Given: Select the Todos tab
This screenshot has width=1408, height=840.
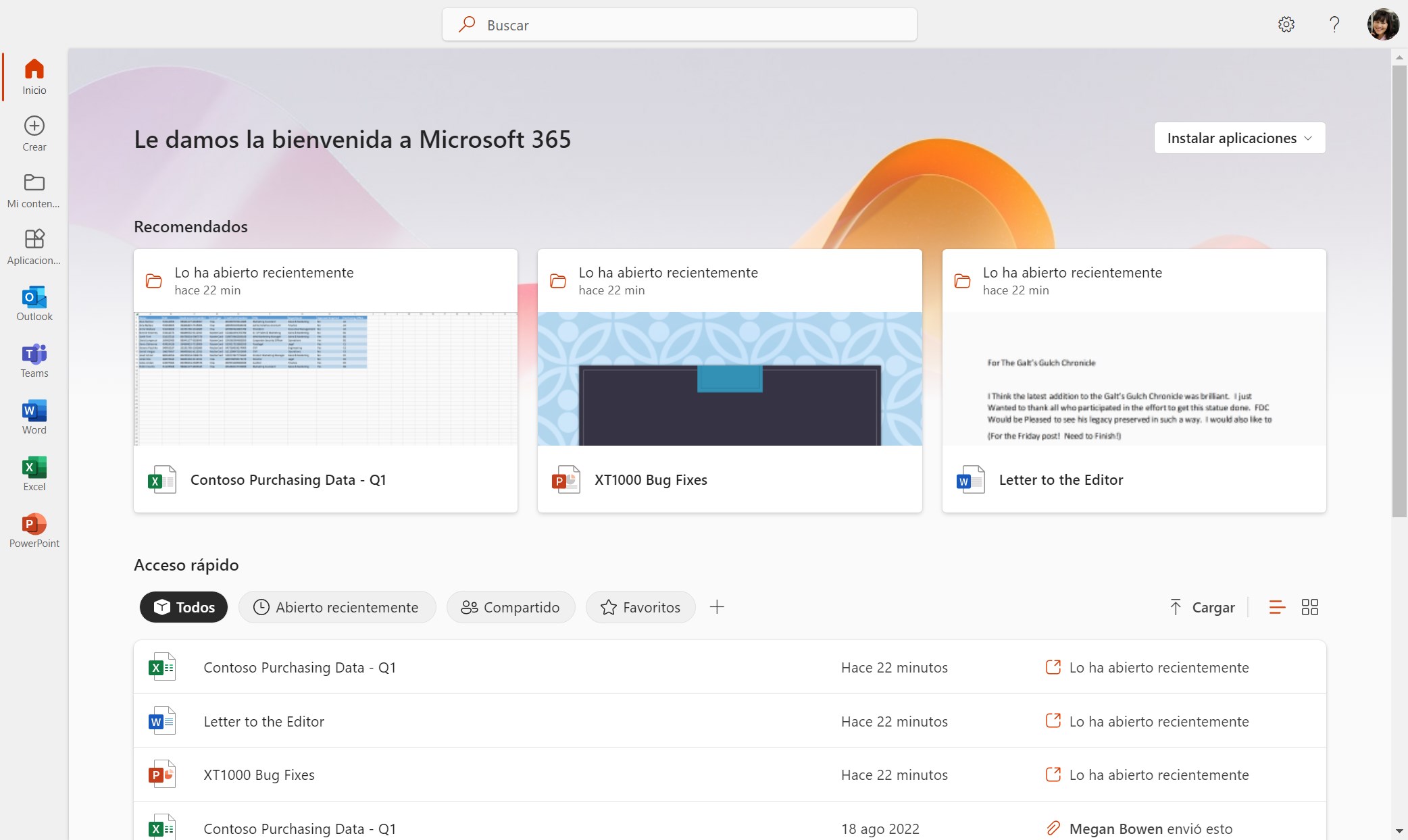Looking at the screenshot, I should [x=183, y=607].
